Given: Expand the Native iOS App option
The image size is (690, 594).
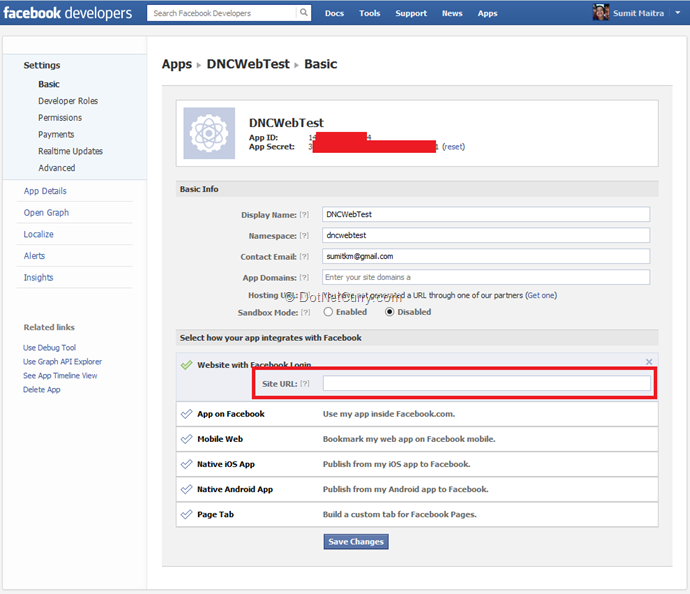Looking at the screenshot, I should (417, 464).
